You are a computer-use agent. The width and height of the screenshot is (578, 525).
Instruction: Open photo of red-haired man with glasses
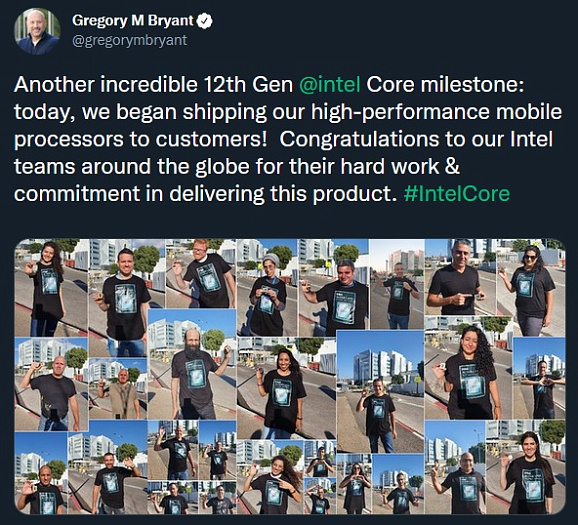pos(201,274)
